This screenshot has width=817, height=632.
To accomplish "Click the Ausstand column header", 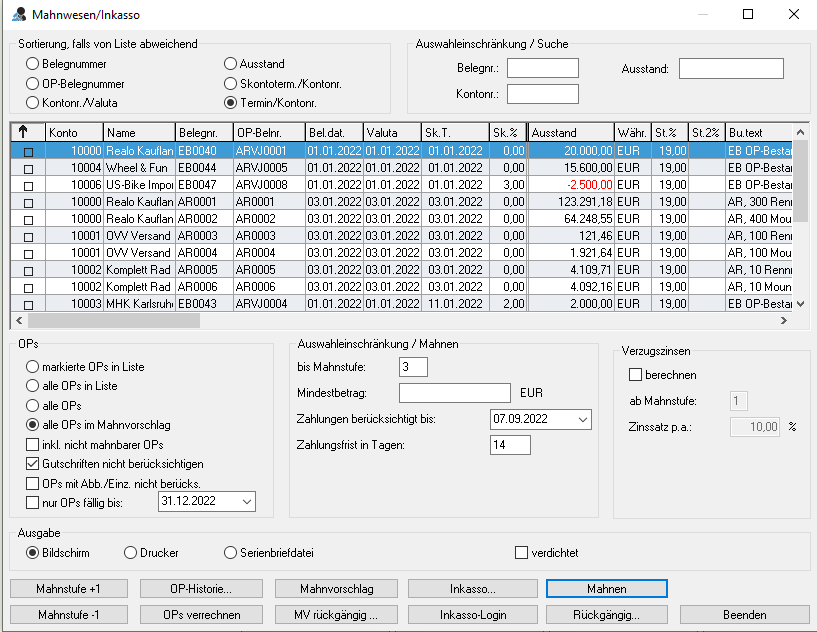I will coord(571,132).
